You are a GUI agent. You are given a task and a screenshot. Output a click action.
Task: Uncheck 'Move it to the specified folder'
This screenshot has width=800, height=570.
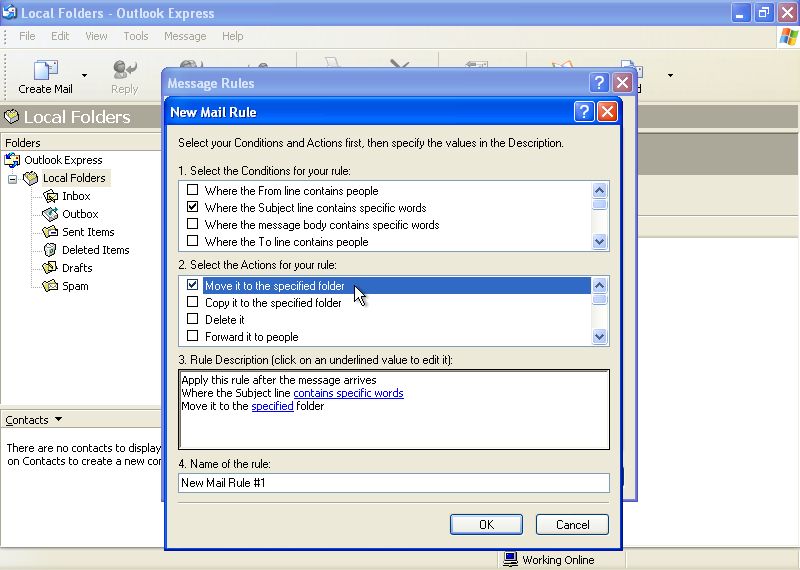(x=192, y=285)
